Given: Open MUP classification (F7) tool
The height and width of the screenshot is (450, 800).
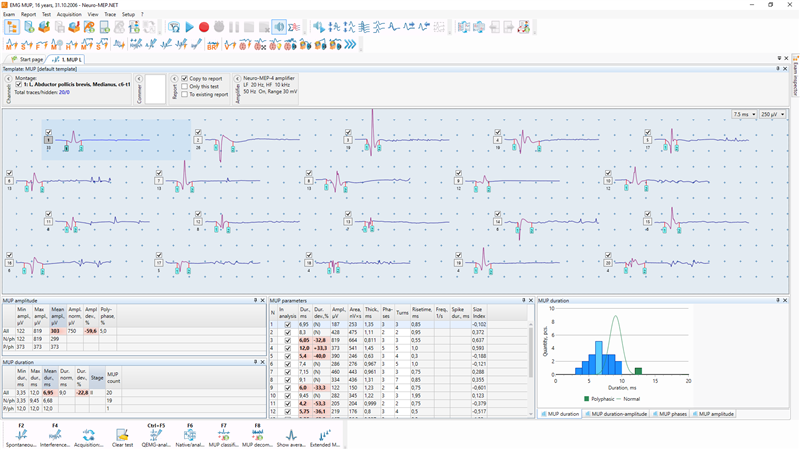Looking at the screenshot, I should click(x=223, y=434).
